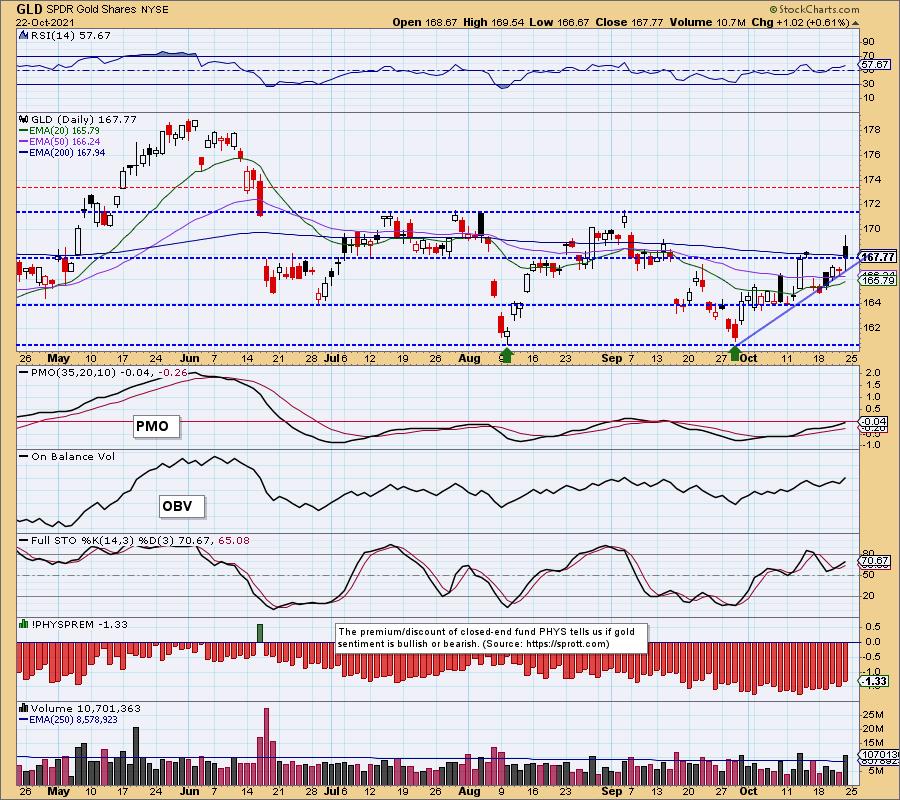
Task: Click the Aug label on price panel date axis
Action: pos(470,358)
